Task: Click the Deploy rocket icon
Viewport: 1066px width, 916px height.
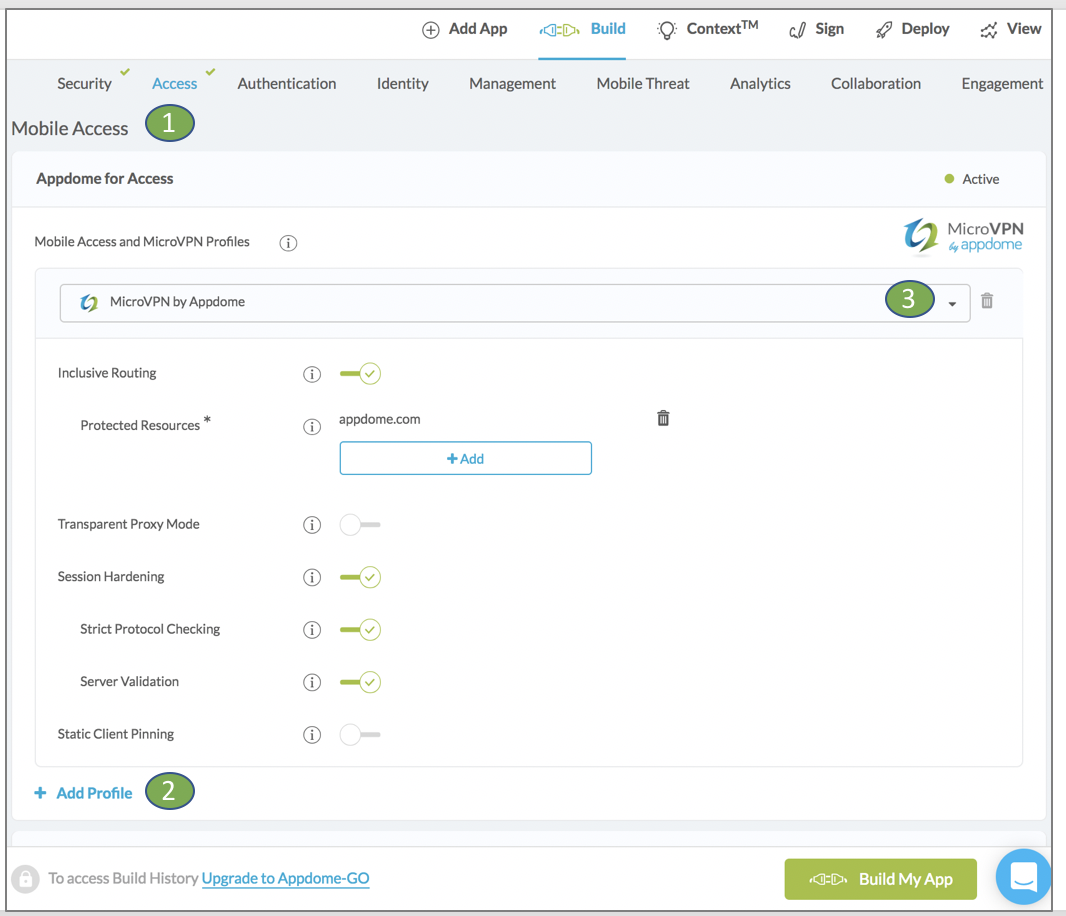Action: tap(884, 30)
